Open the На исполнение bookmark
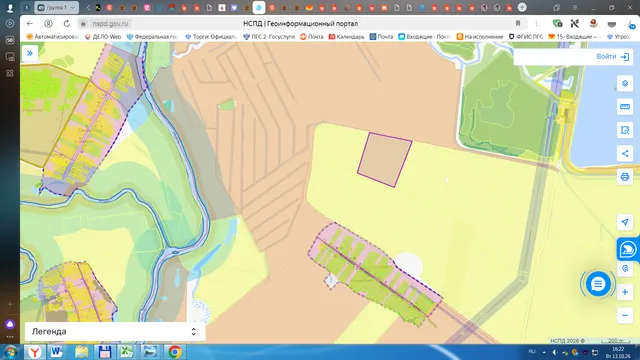This screenshot has width=640, height=360. (480, 37)
